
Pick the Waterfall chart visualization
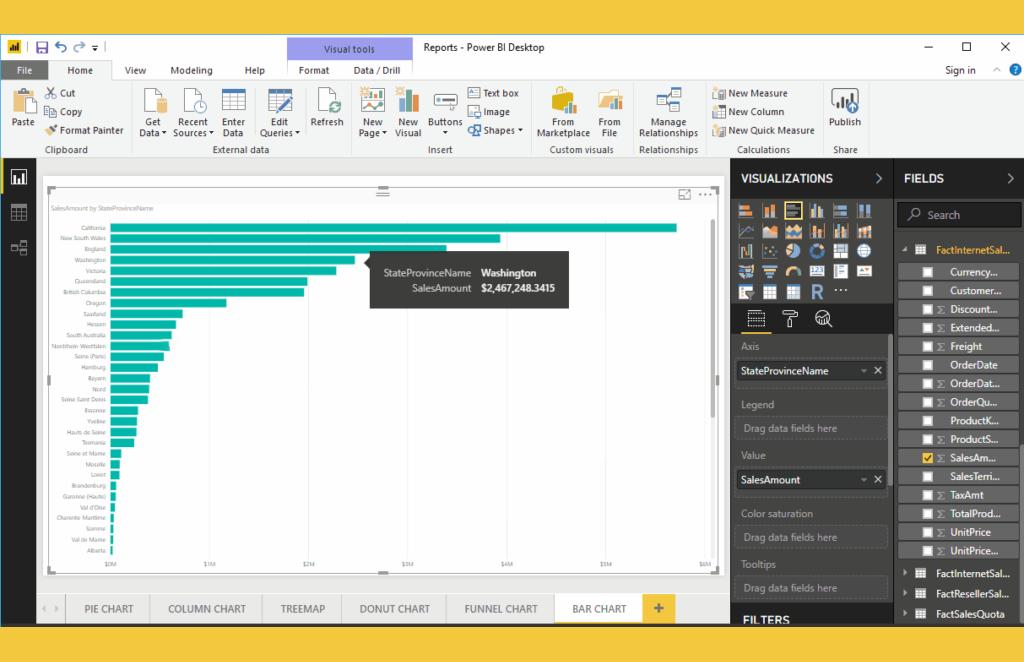tap(745, 251)
